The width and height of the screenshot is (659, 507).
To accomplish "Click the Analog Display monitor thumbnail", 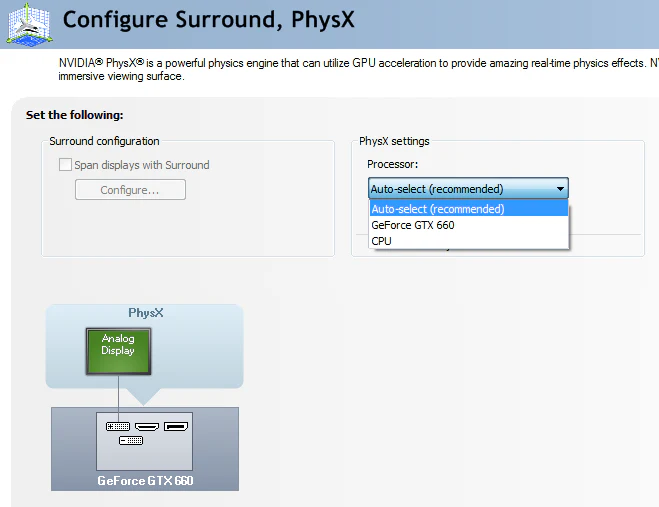I will [x=119, y=351].
